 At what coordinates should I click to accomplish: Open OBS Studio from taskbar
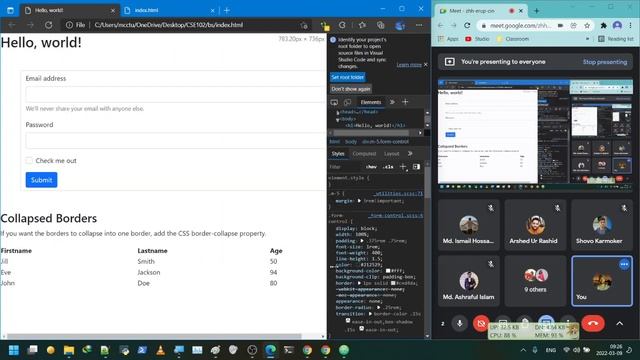252,350
